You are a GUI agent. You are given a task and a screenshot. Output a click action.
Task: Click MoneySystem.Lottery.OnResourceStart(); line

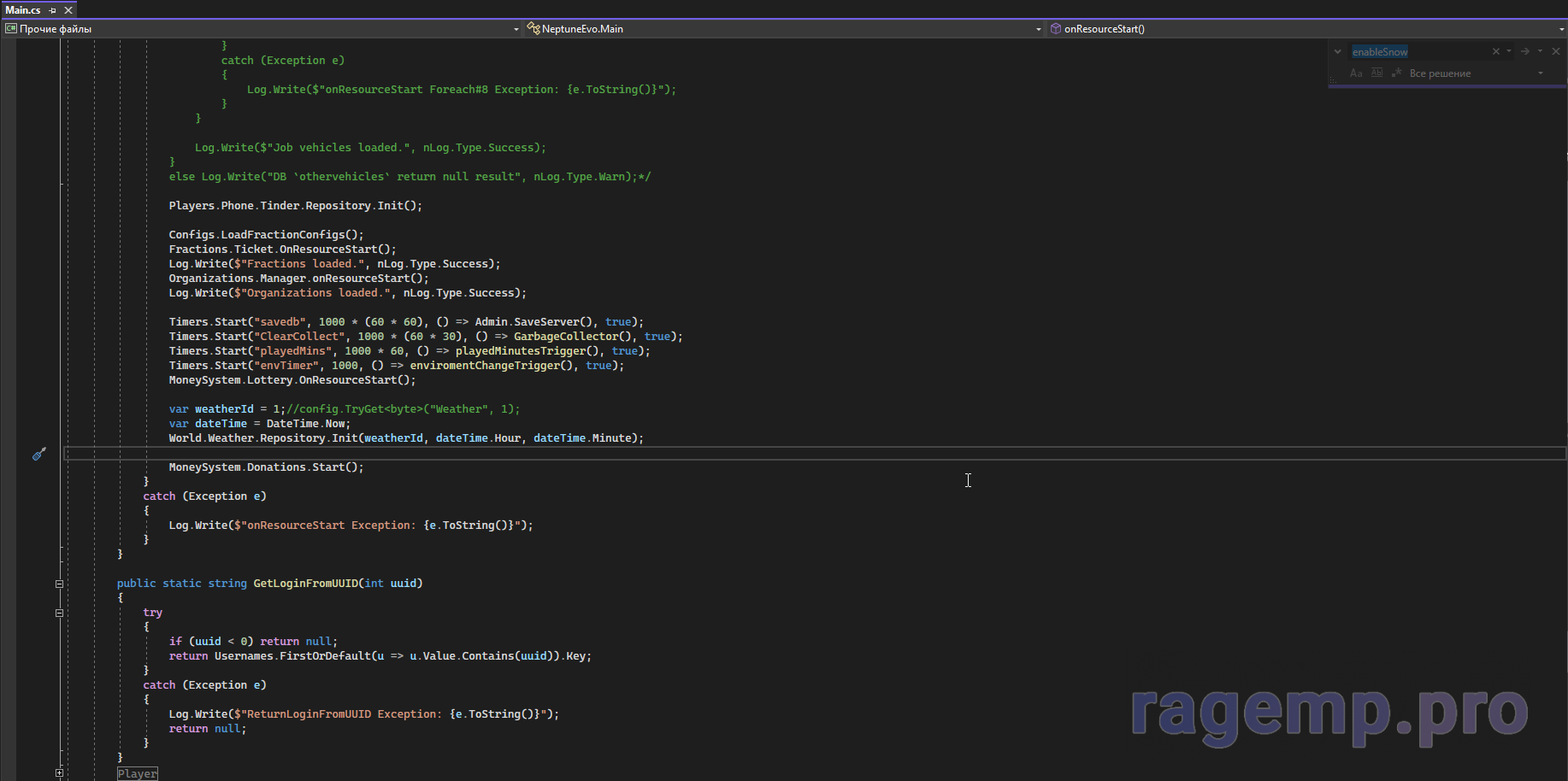click(x=292, y=380)
